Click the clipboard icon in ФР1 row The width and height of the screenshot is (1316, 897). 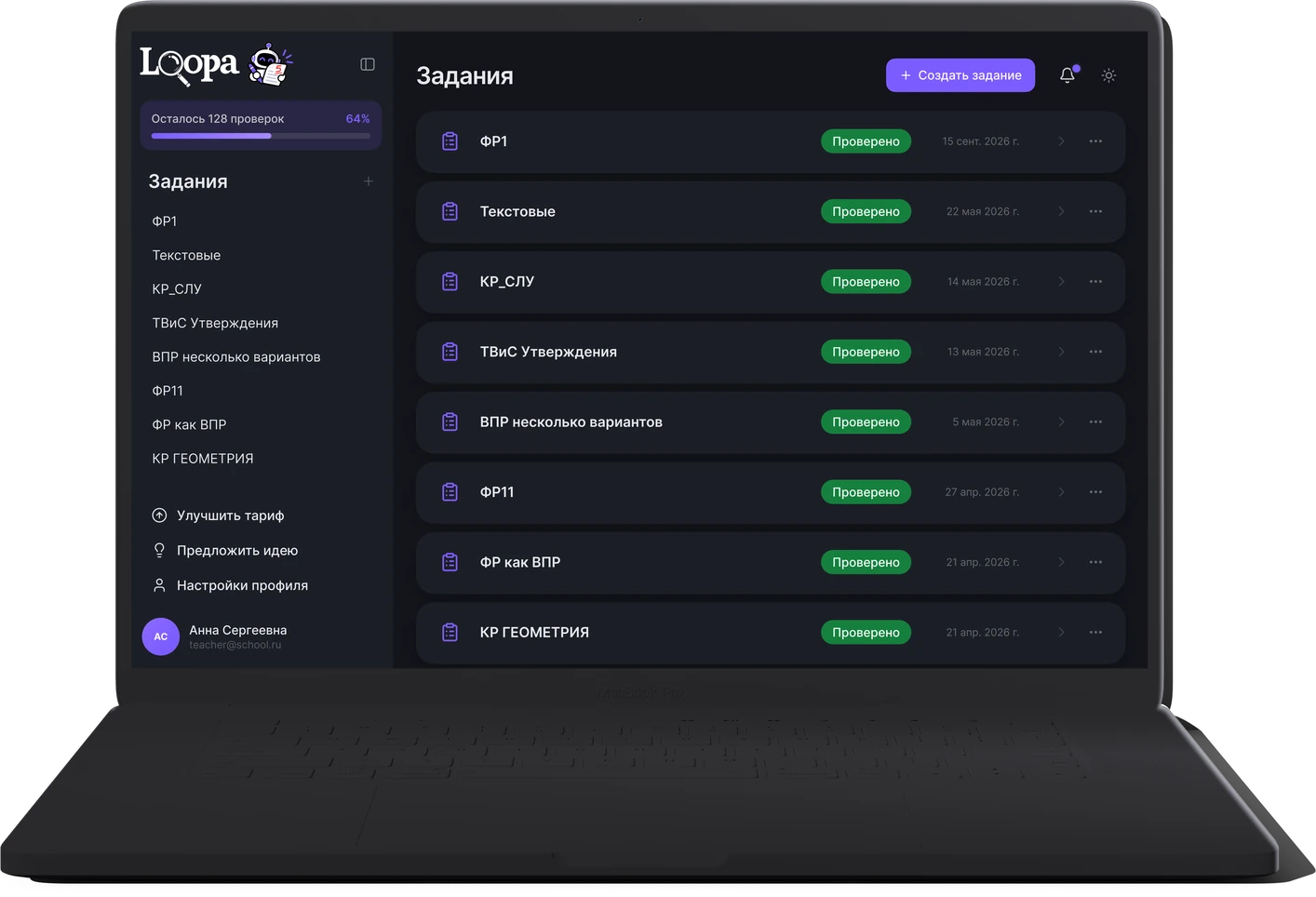tap(450, 141)
